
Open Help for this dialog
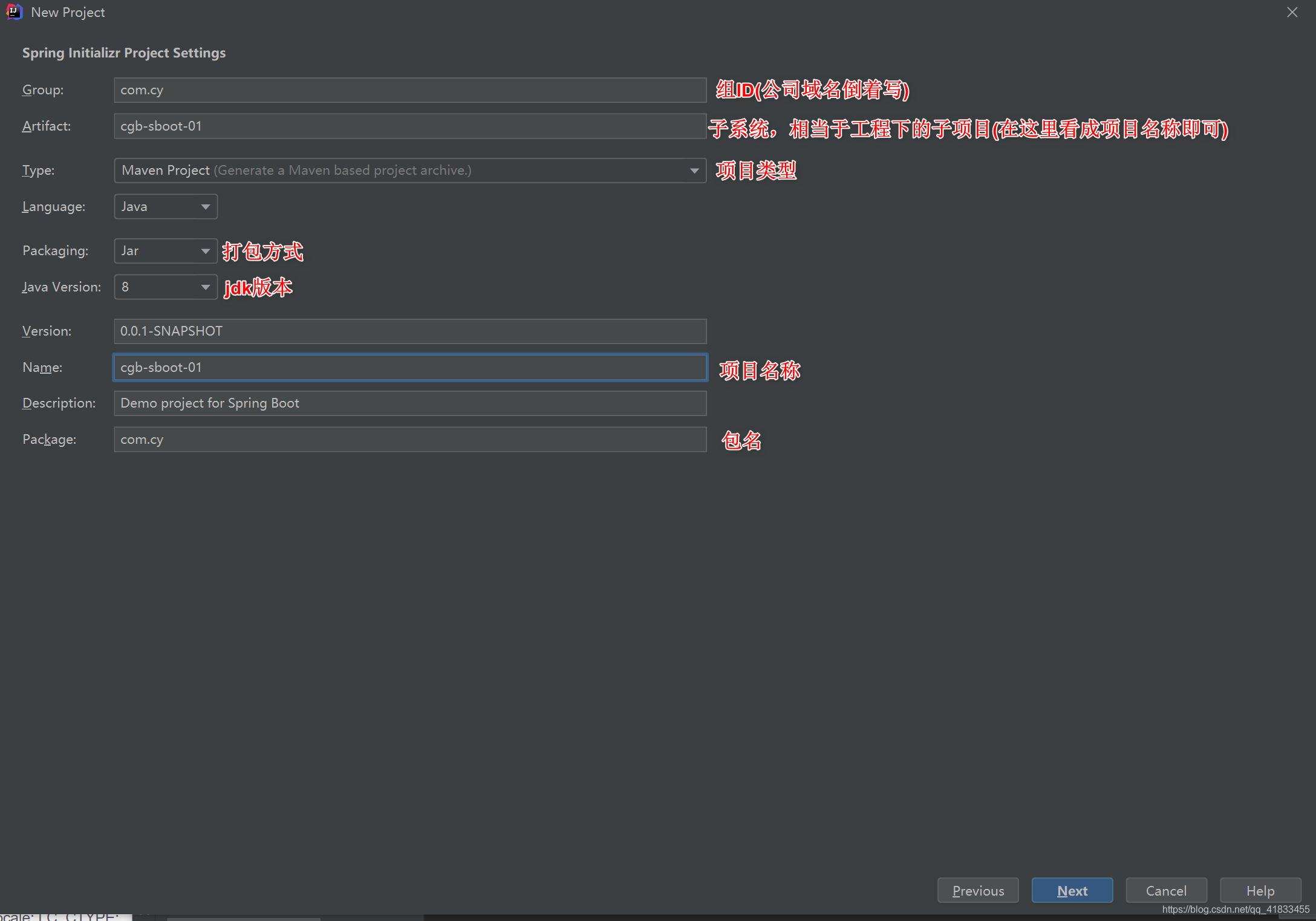click(1260, 890)
